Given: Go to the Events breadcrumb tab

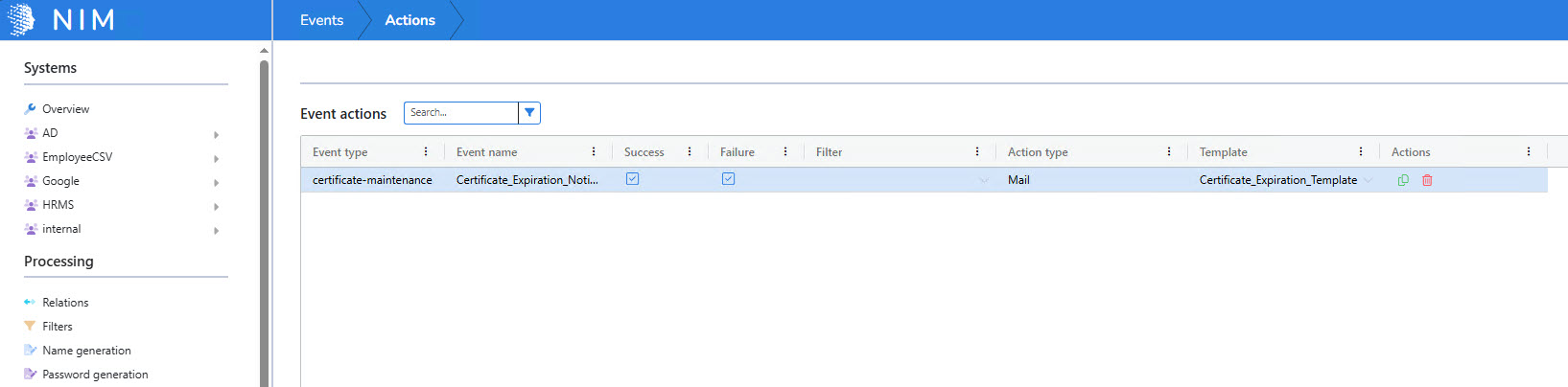Looking at the screenshot, I should pos(321,20).
